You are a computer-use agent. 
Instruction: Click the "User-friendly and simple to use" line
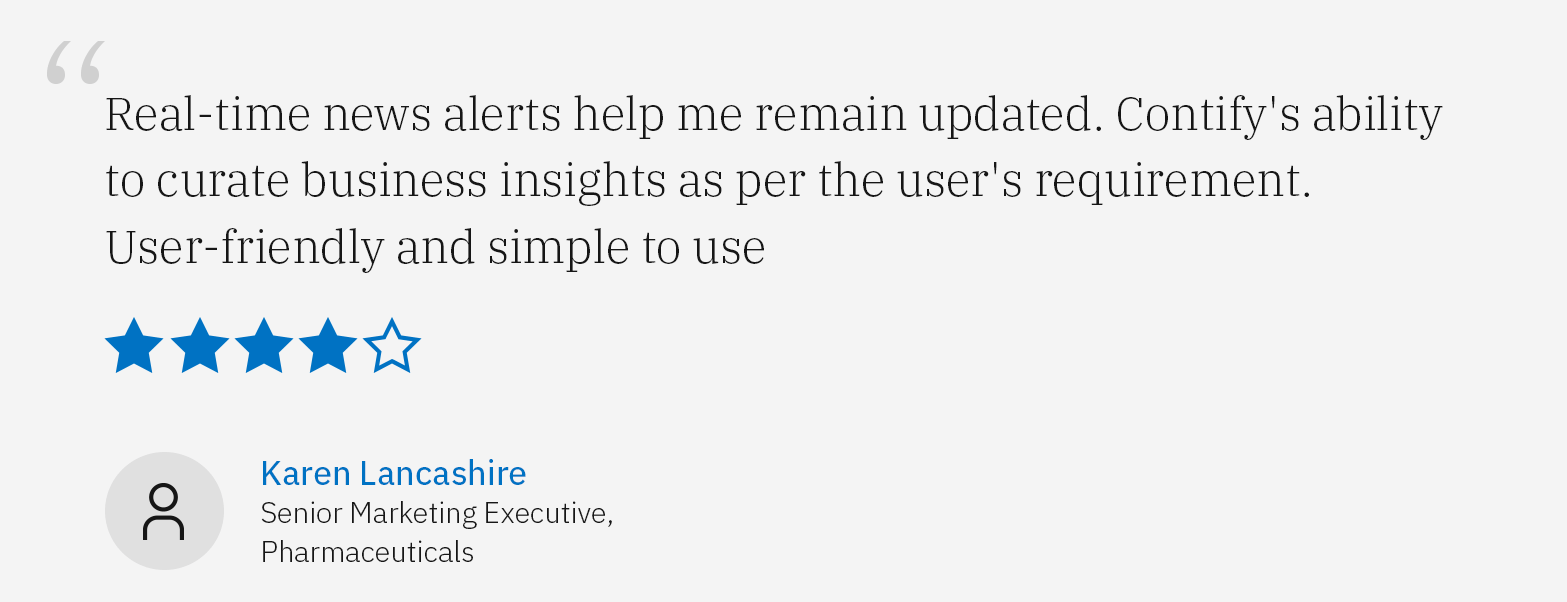pos(435,247)
